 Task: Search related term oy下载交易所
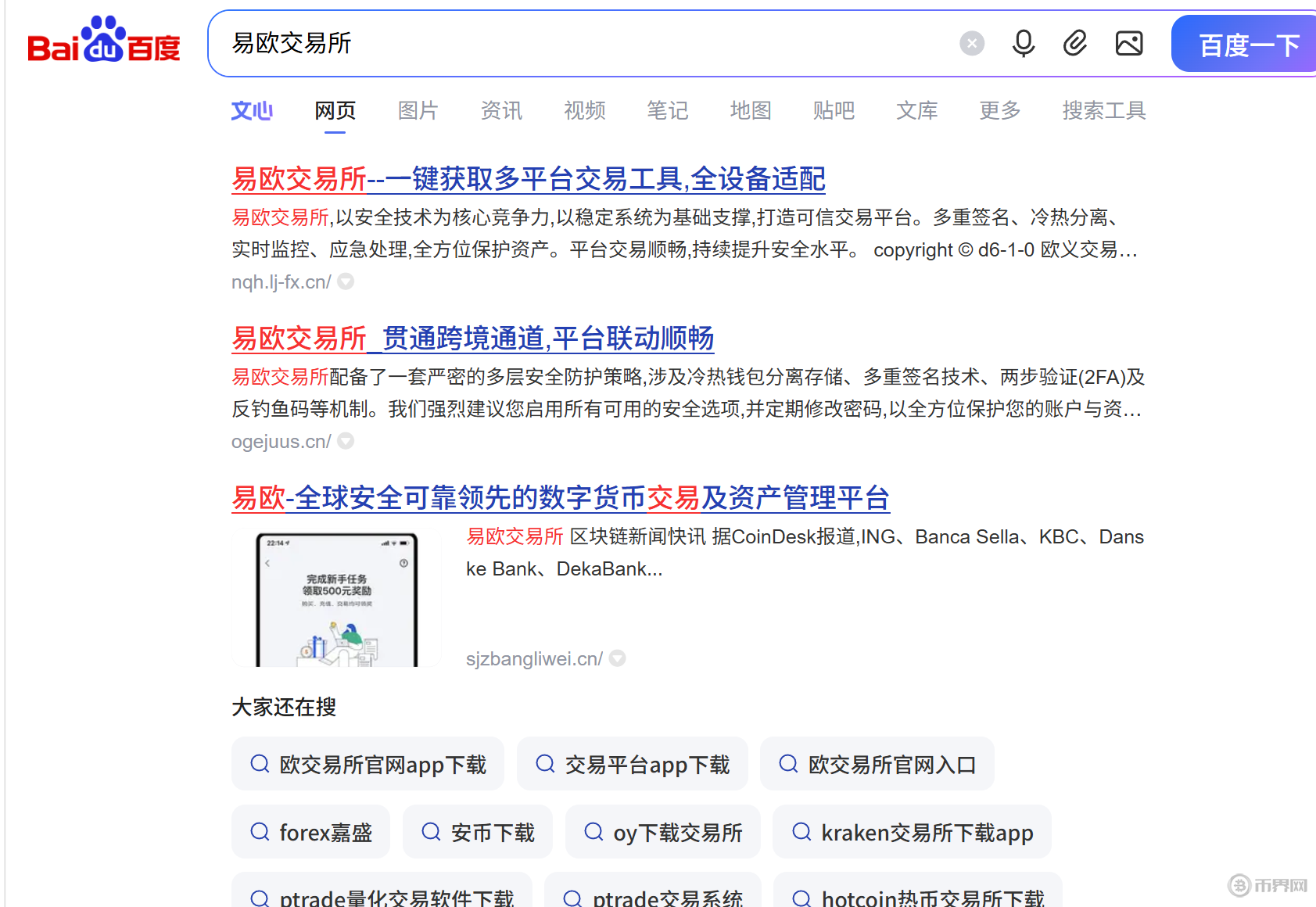663,832
